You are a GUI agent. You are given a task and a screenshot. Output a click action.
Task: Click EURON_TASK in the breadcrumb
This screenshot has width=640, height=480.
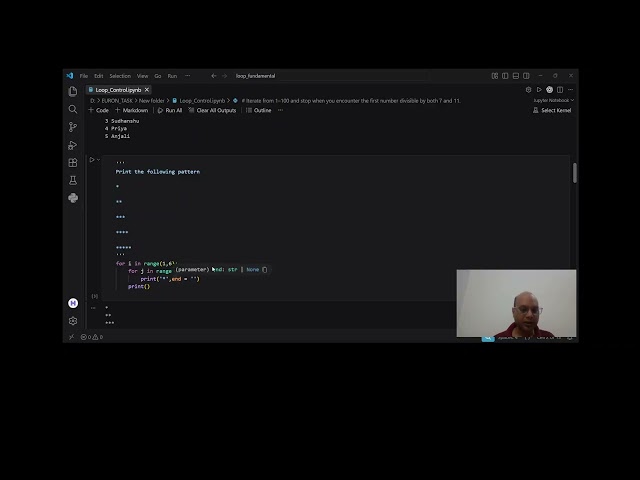117,100
